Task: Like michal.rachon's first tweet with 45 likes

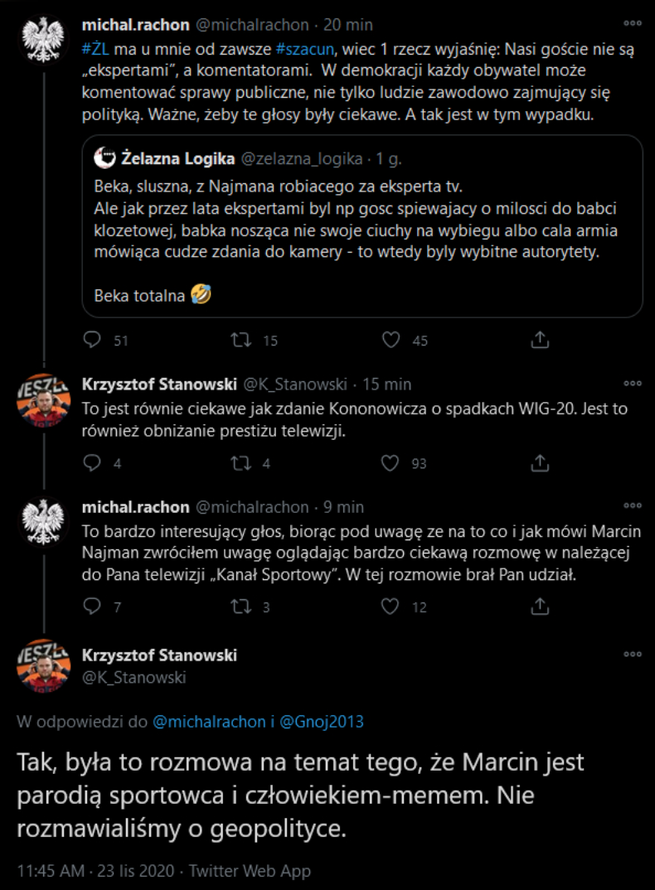Action: 393,341
